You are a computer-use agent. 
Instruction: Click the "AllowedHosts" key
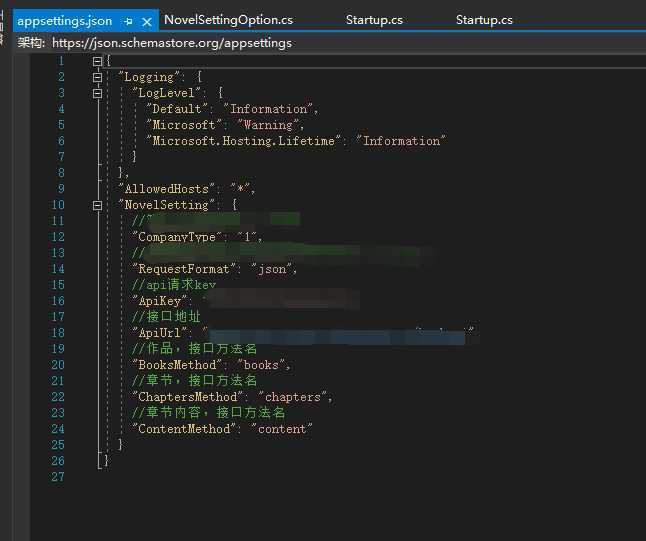pos(166,189)
